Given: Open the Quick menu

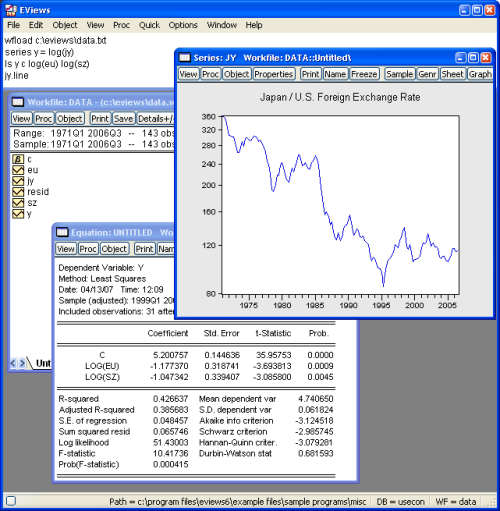Looking at the screenshot, I should [149, 25].
